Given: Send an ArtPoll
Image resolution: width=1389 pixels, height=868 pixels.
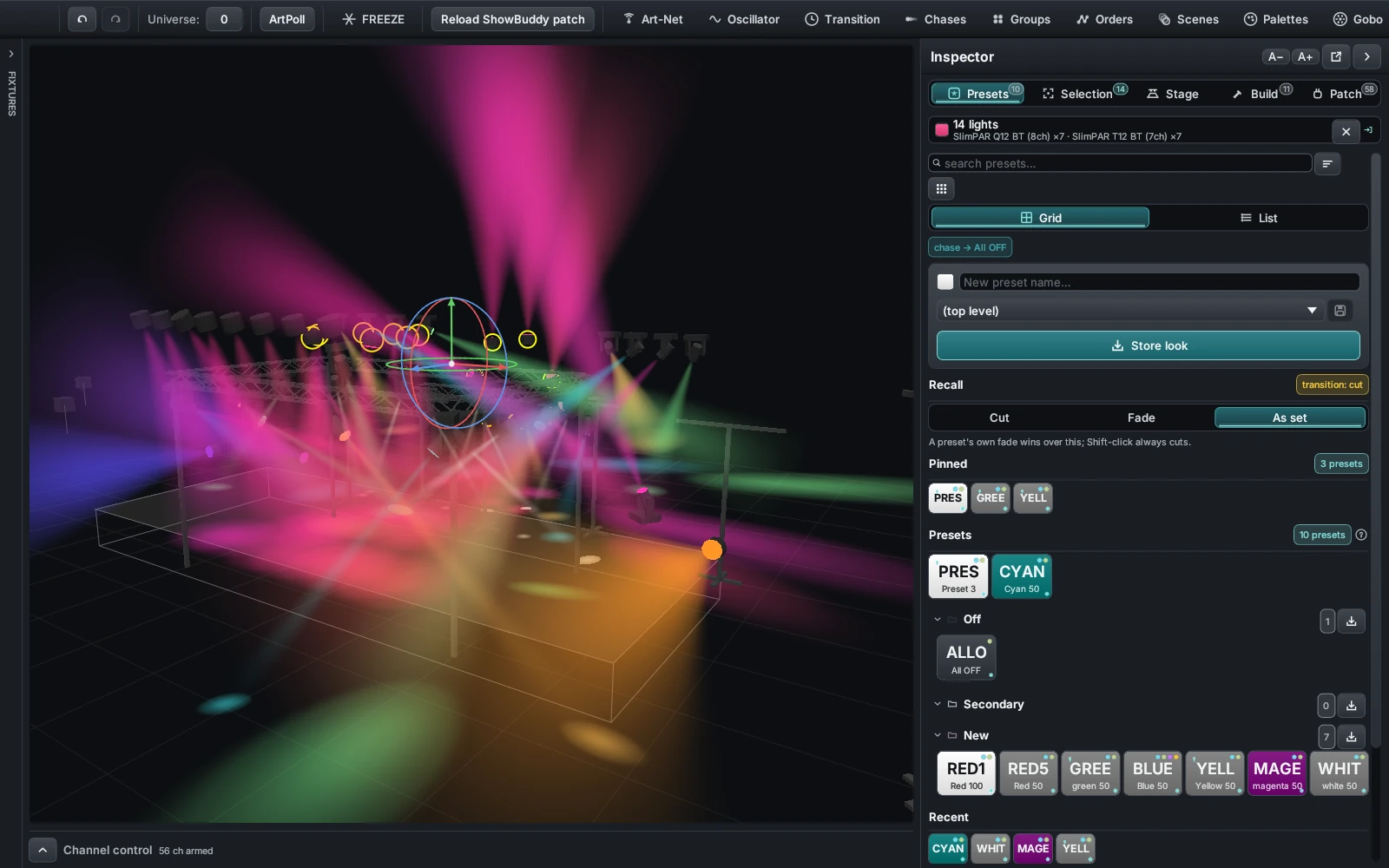Looking at the screenshot, I should [286, 19].
